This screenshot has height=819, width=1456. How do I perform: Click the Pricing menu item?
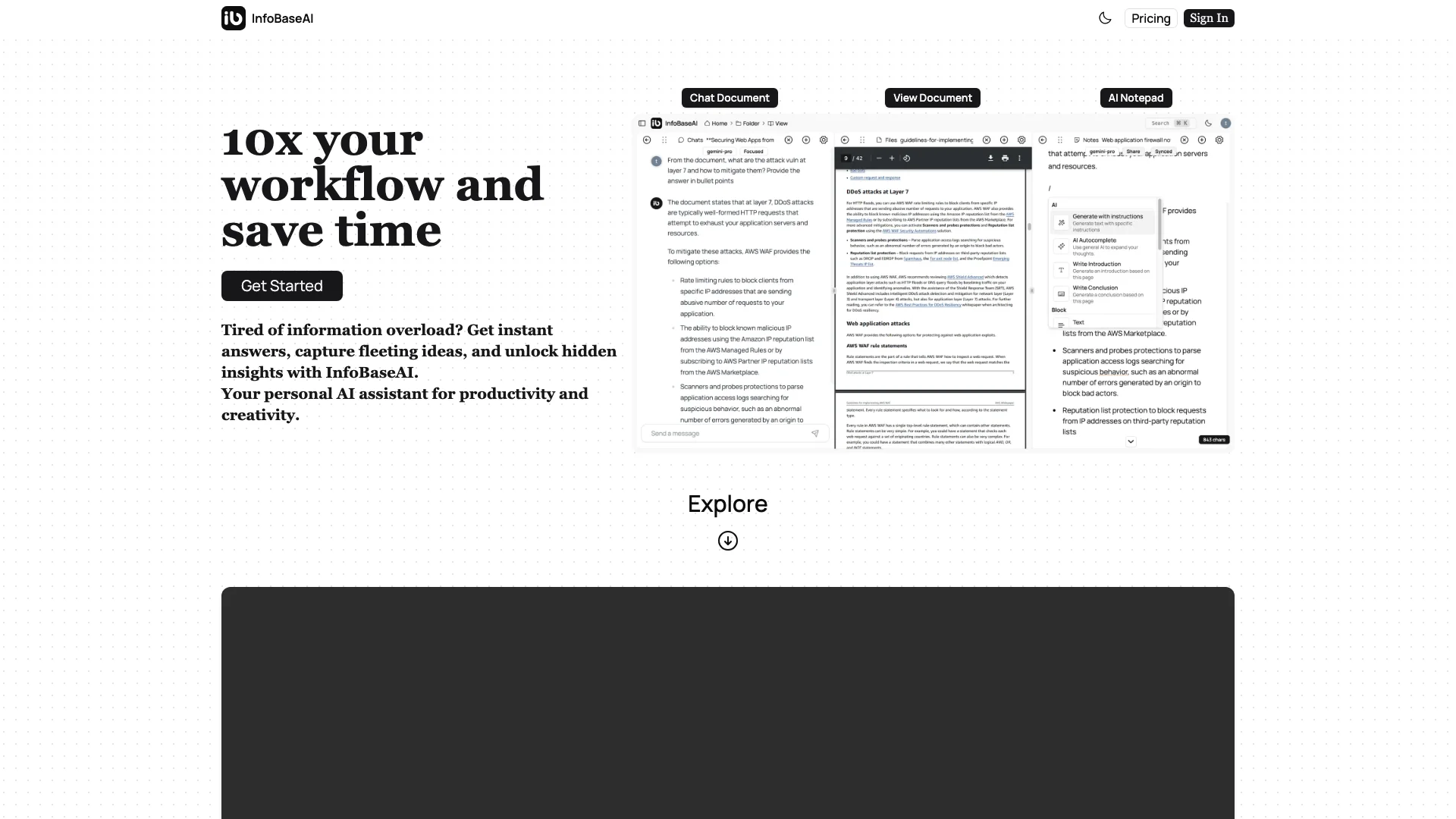(1151, 18)
